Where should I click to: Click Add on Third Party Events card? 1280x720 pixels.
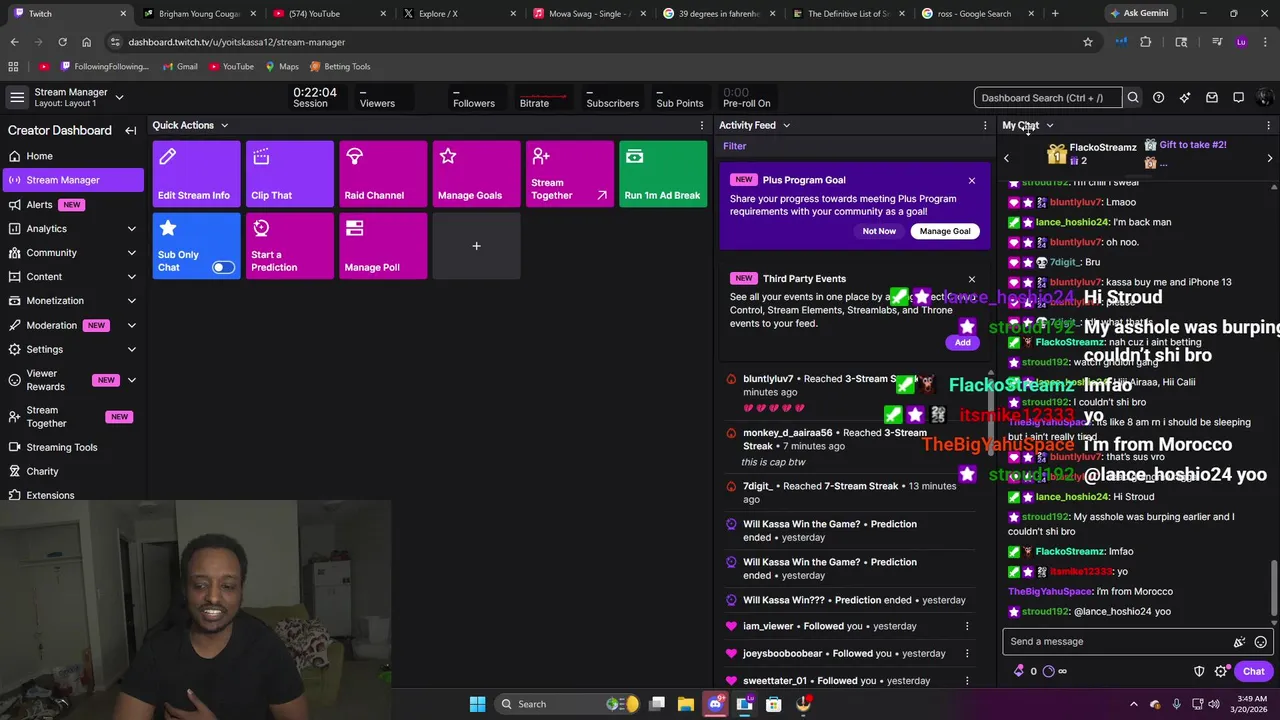point(962,343)
